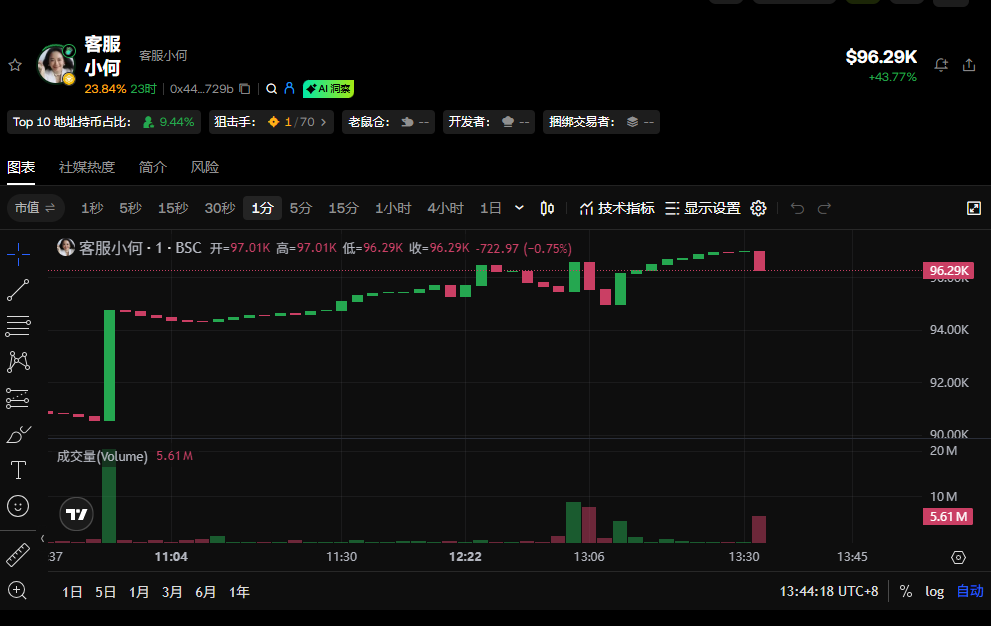Click the share icon at top right
Image resolution: width=991 pixels, height=626 pixels.
969,65
